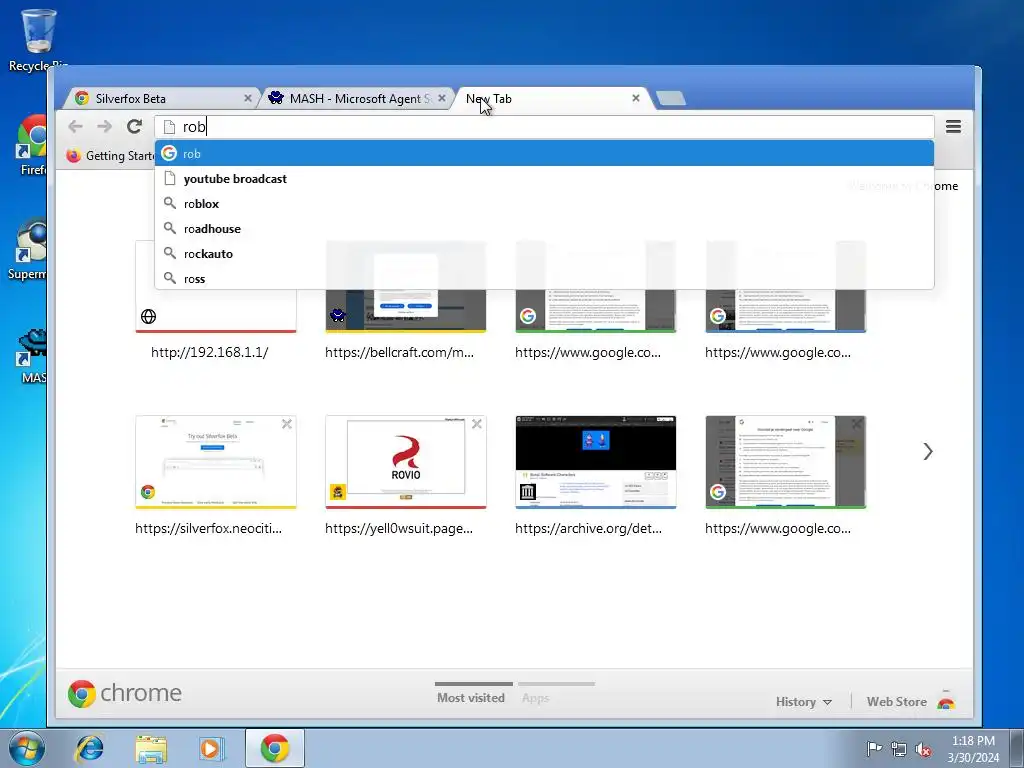Image resolution: width=1024 pixels, height=768 pixels.
Task: Click the address bar containing 'rob'
Action: click(544, 127)
